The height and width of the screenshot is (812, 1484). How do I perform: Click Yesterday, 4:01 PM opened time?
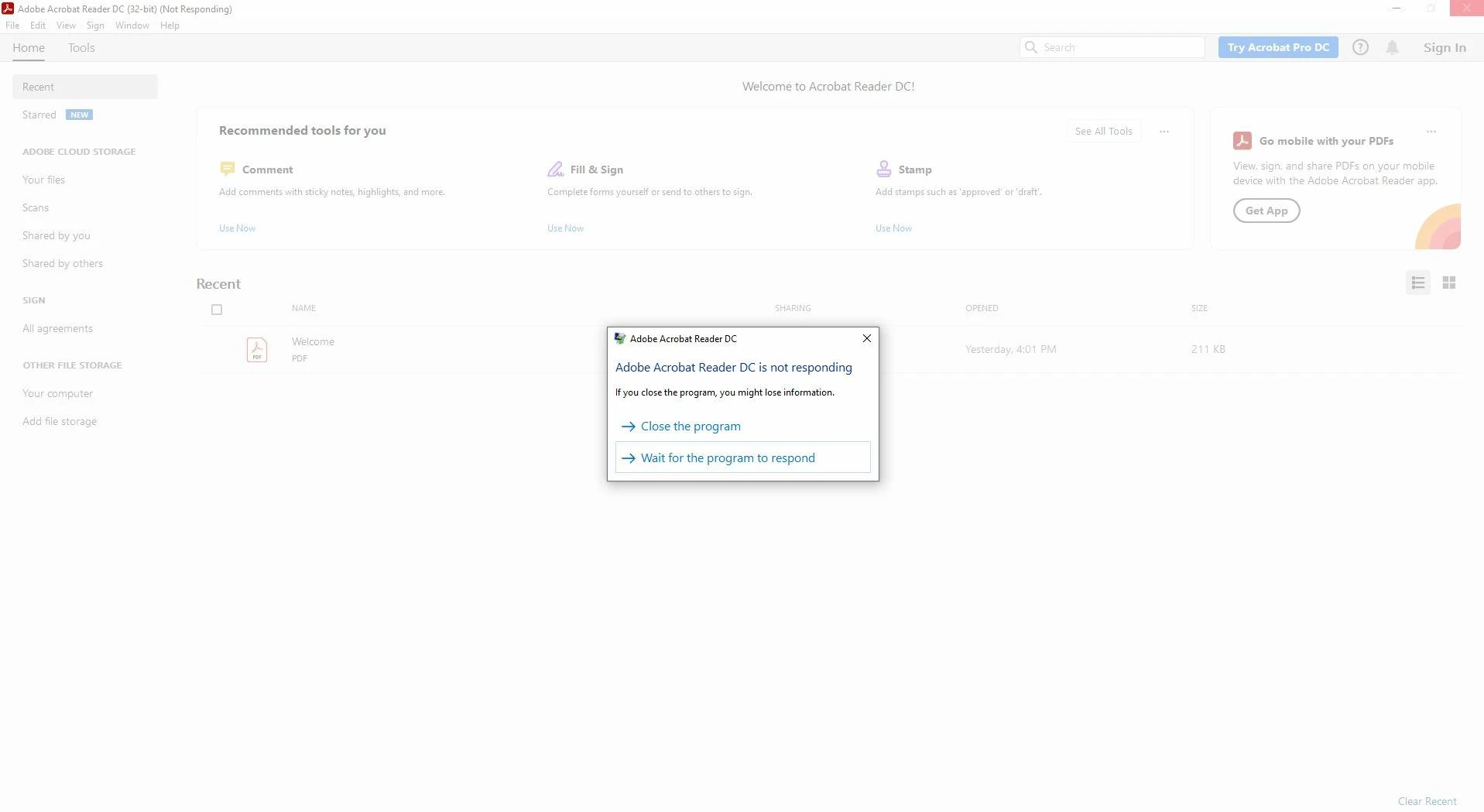pyautogui.click(x=1010, y=349)
